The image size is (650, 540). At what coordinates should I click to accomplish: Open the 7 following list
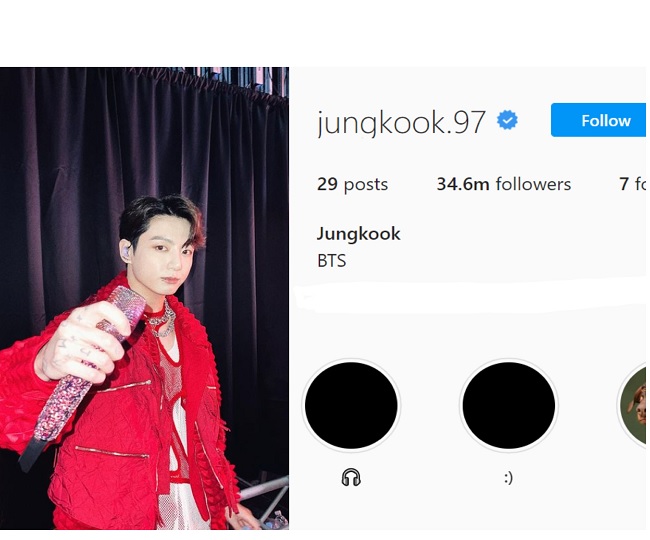click(633, 184)
